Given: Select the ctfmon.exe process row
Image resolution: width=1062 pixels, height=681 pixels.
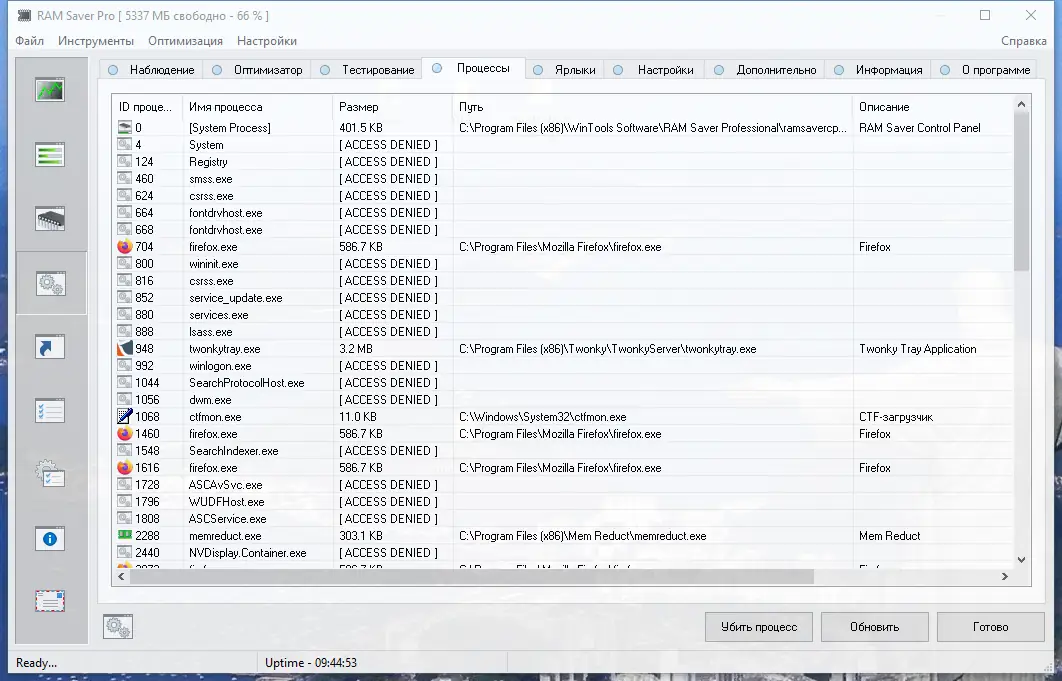Looking at the screenshot, I should coord(563,417).
